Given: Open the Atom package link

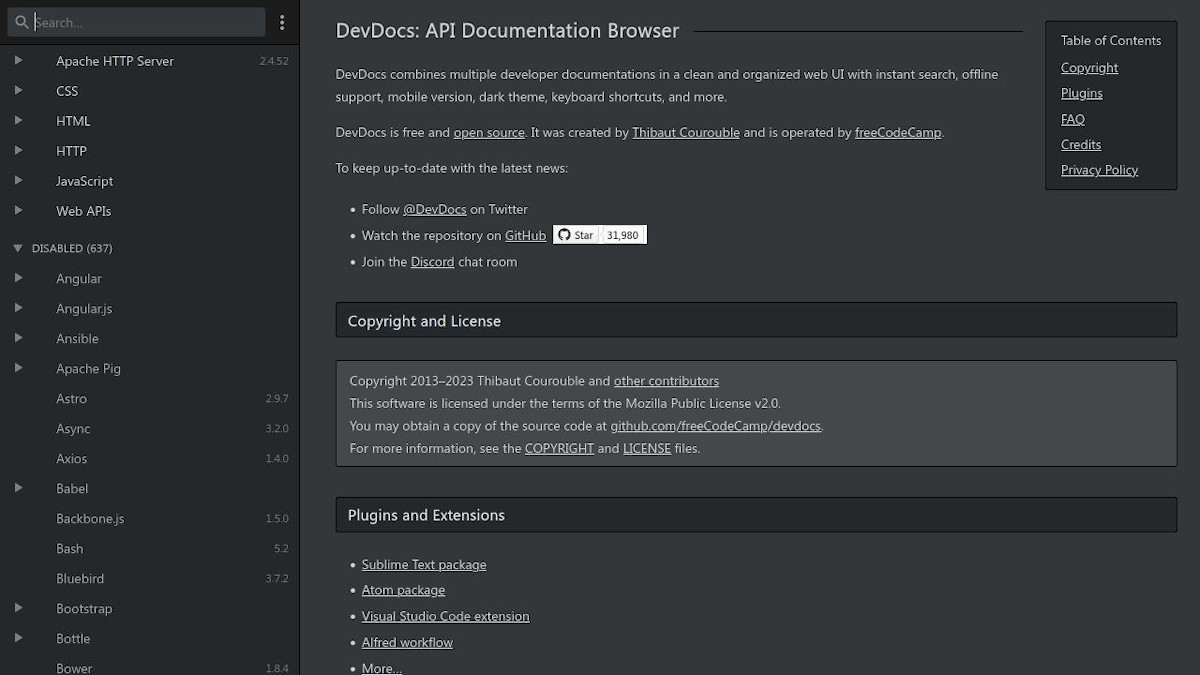Looking at the screenshot, I should point(403,590).
